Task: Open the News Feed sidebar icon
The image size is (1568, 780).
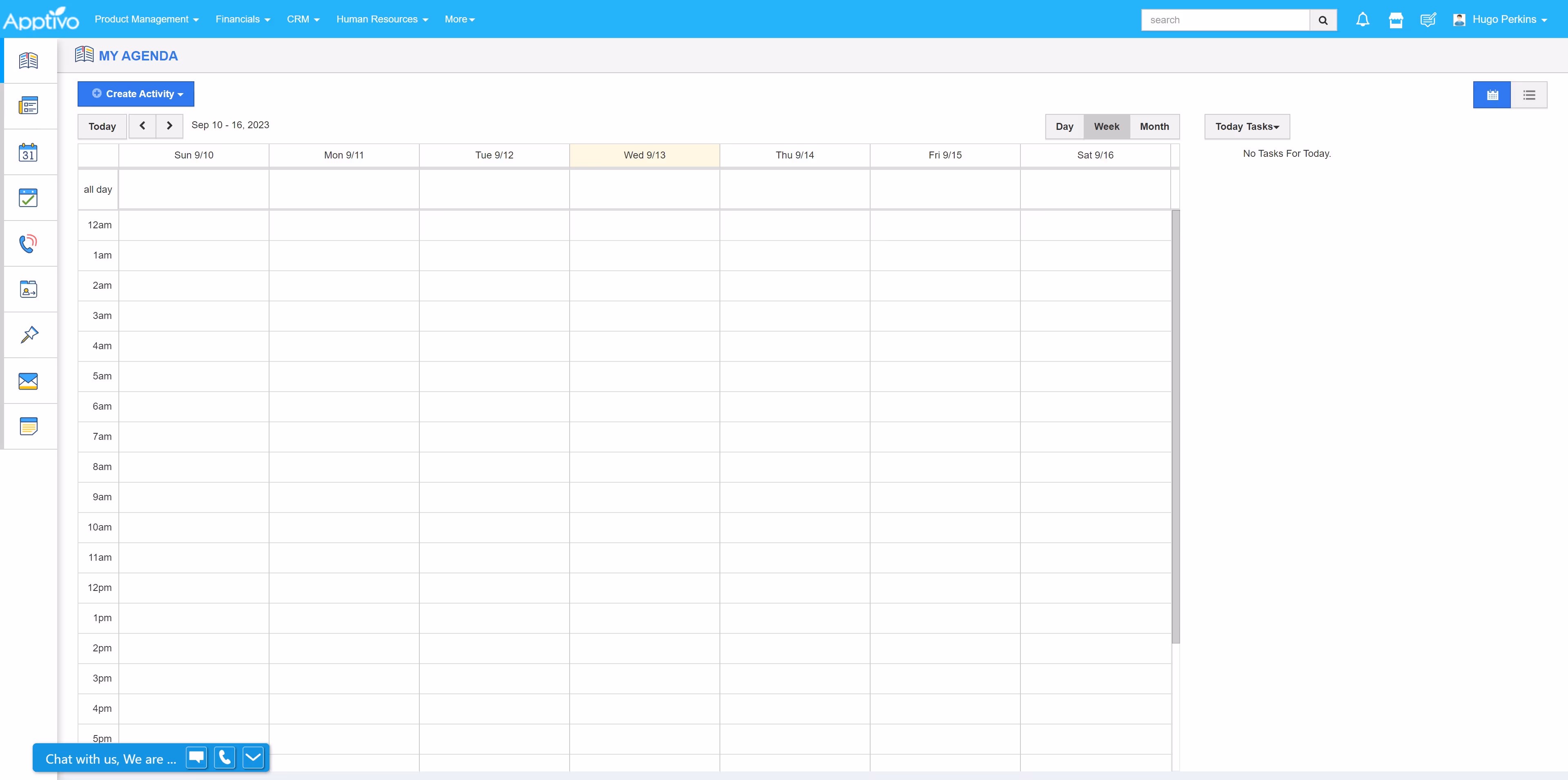Action: 28,106
